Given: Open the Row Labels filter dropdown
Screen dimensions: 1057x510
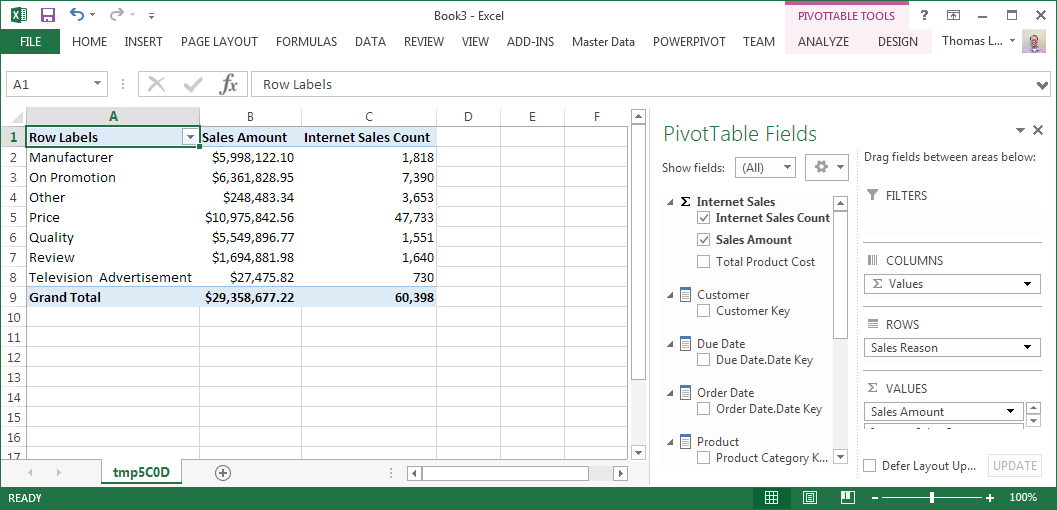Looking at the screenshot, I should pos(189,138).
